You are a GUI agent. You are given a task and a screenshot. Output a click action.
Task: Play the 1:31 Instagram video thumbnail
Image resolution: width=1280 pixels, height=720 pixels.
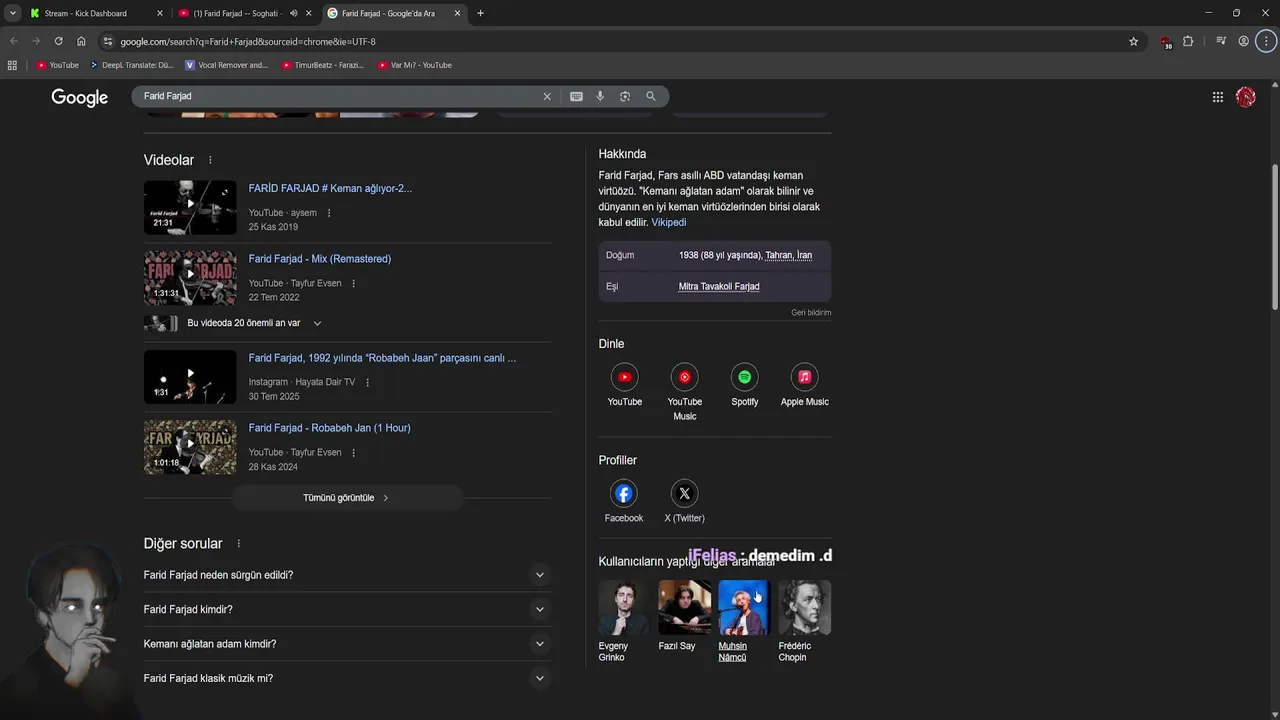point(190,377)
